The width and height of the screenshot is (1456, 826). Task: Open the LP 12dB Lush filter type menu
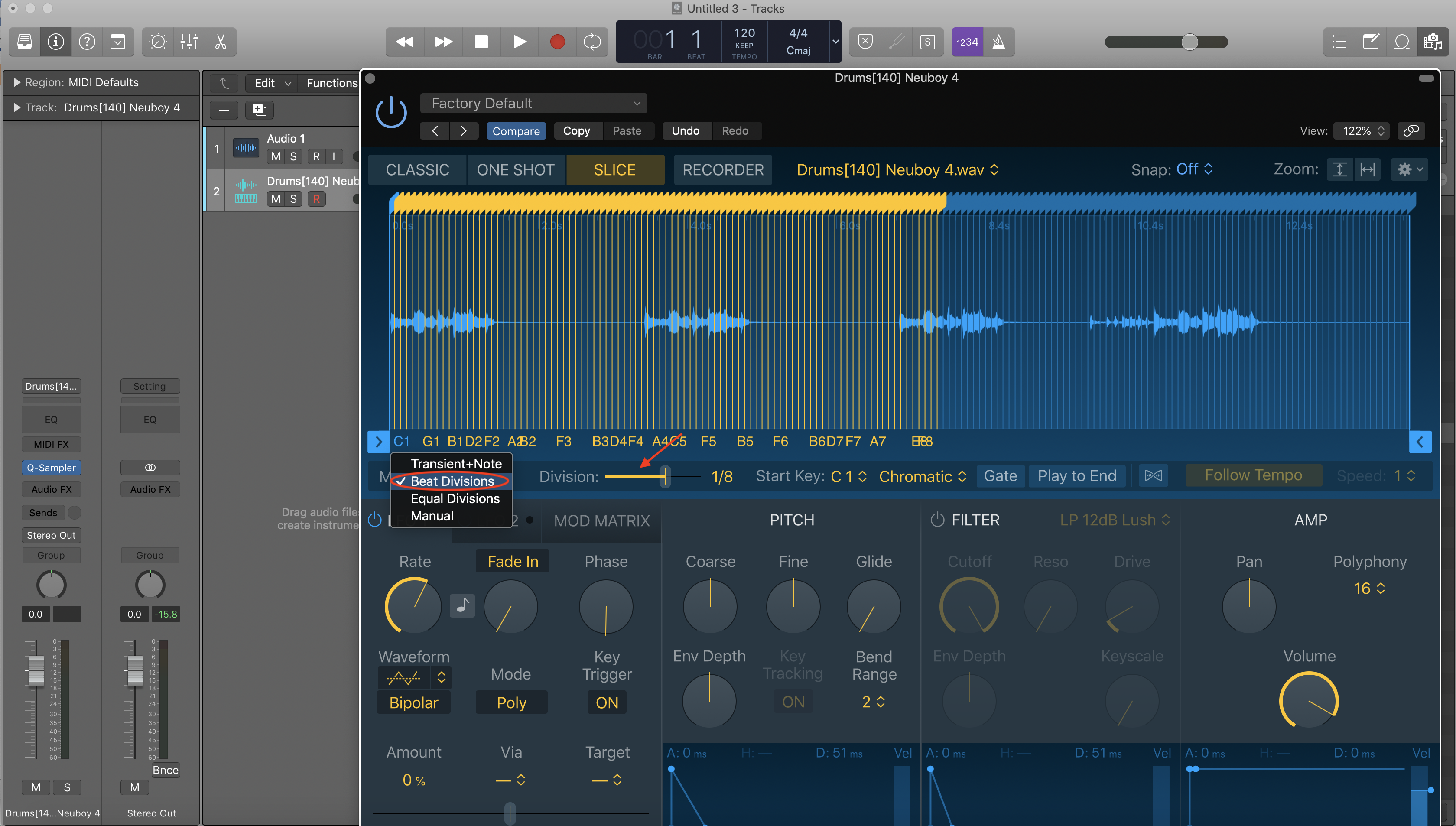(x=1115, y=520)
